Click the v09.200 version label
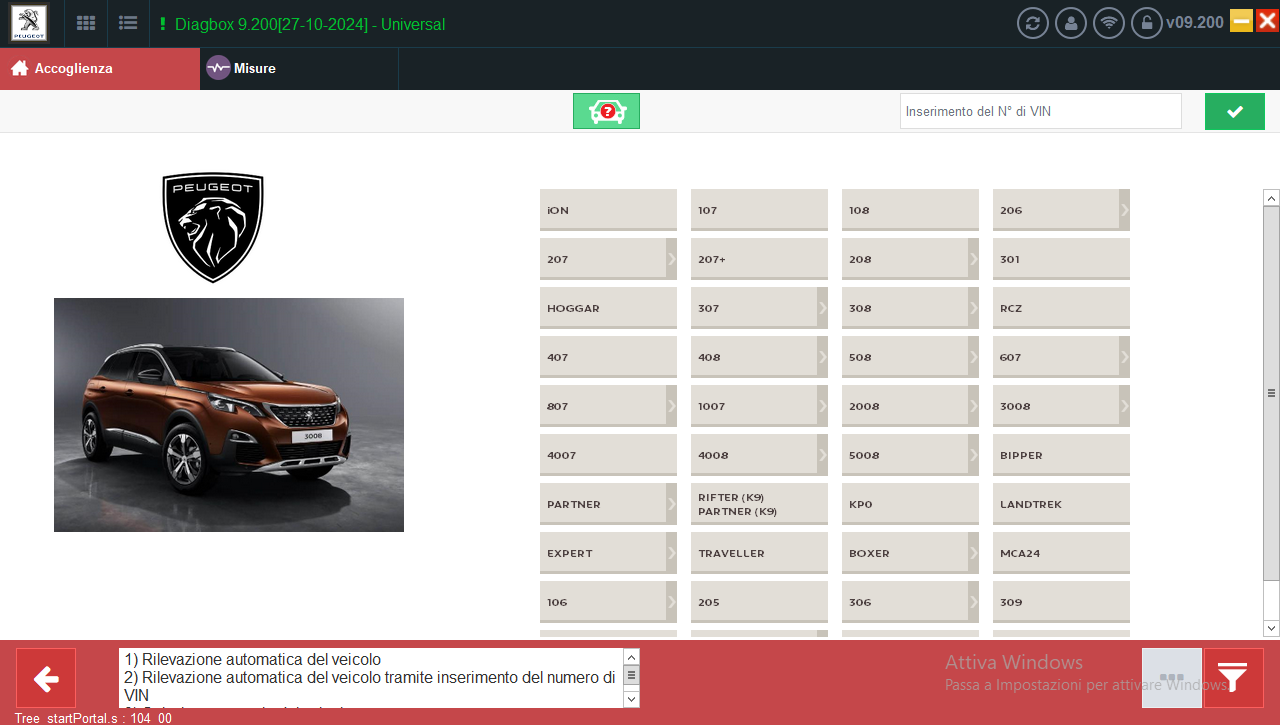The image size is (1280, 725). pos(1195,22)
